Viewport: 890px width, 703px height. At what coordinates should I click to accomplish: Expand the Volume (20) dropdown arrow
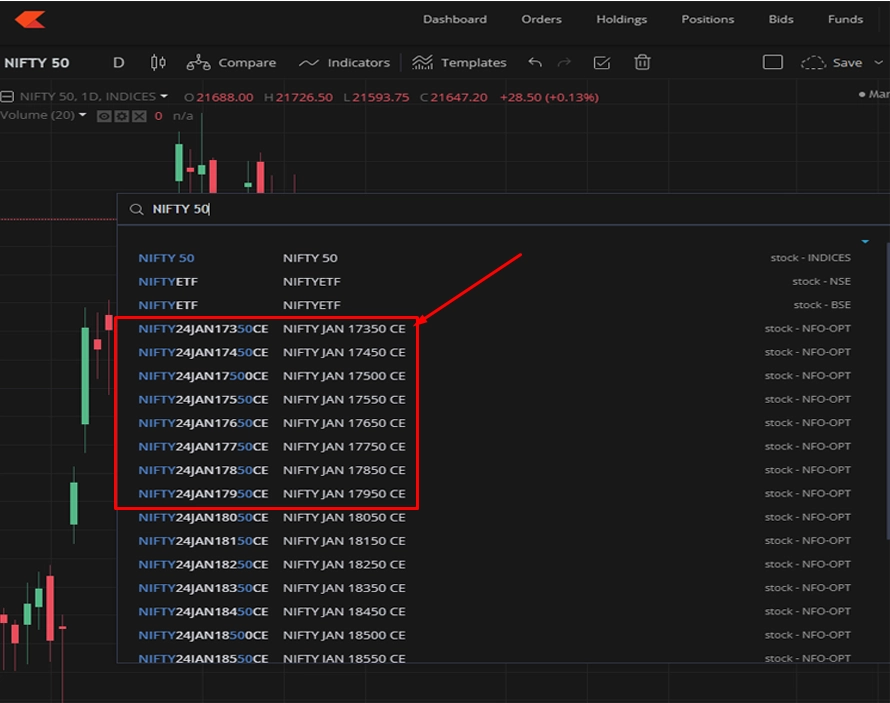tap(83, 116)
